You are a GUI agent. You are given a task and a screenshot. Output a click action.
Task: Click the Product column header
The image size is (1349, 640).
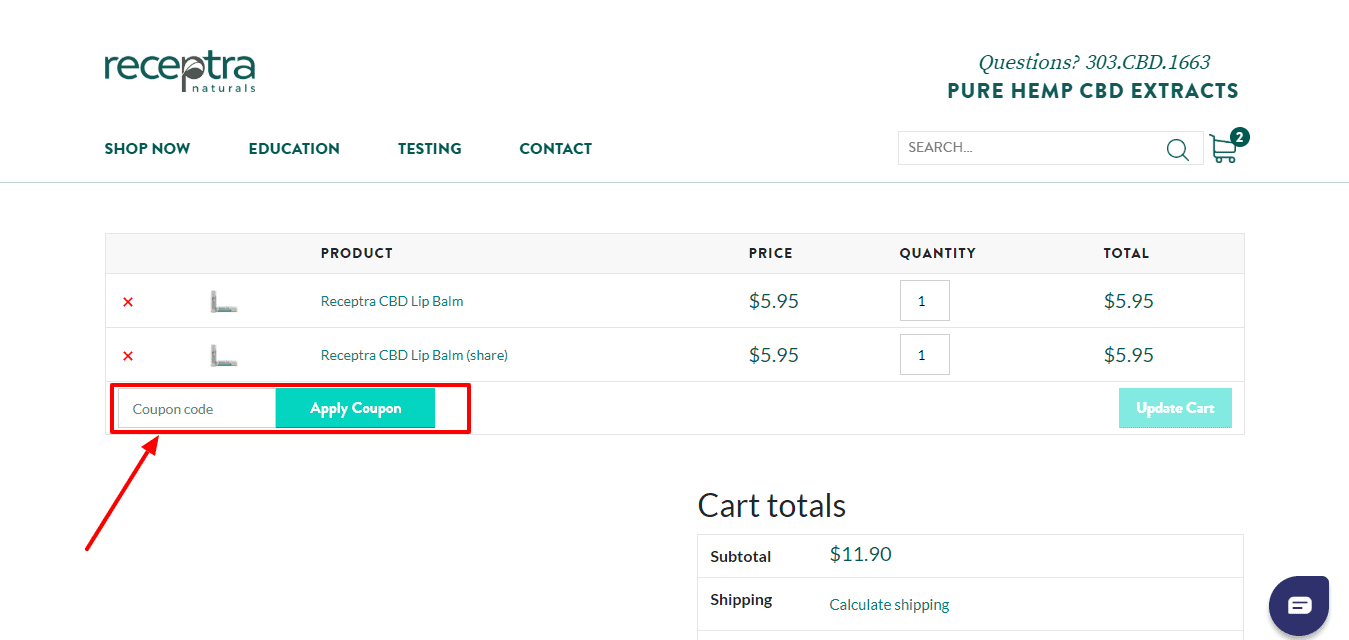[357, 253]
